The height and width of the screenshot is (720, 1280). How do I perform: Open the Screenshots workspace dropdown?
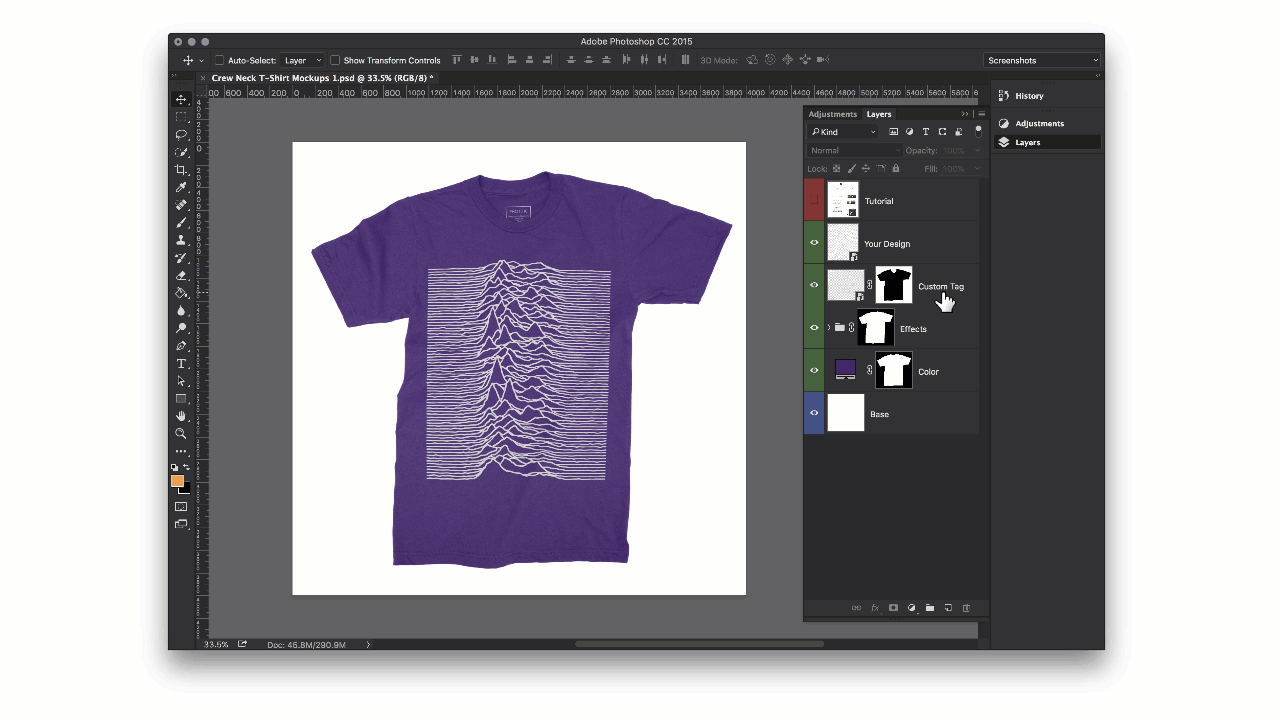point(1042,60)
